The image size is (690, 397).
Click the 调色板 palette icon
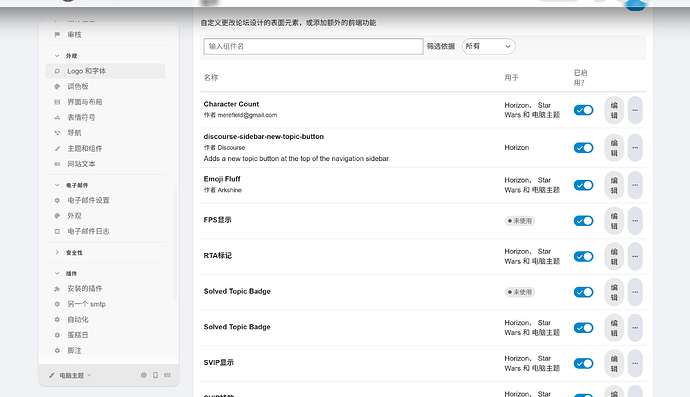pyautogui.click(x=57, y=87)
